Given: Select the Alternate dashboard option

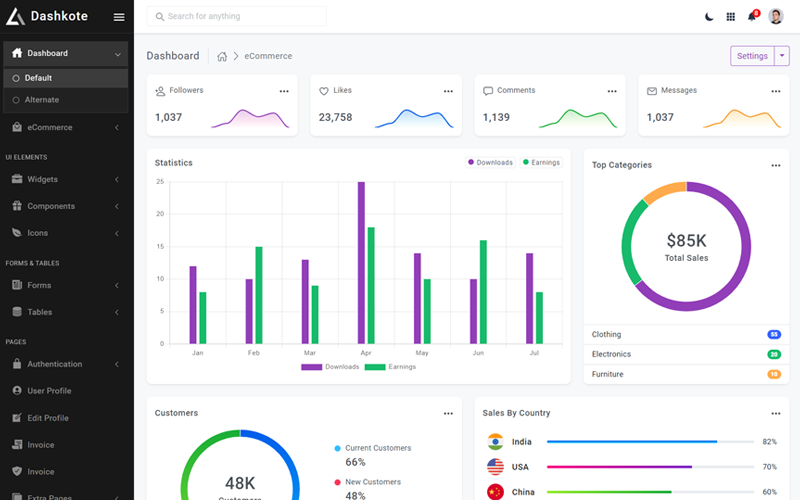Looking at the screenshot, I should (66, 100).
